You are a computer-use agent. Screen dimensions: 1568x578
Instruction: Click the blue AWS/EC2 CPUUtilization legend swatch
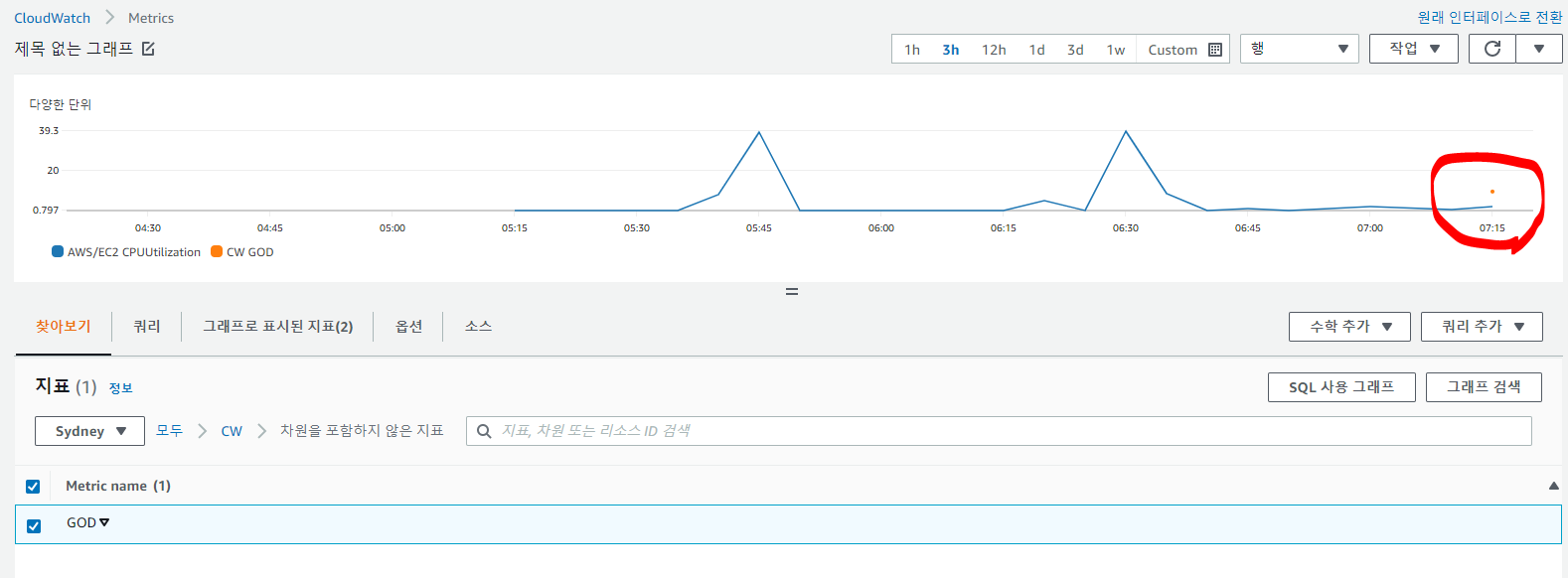tap(58, 252)
